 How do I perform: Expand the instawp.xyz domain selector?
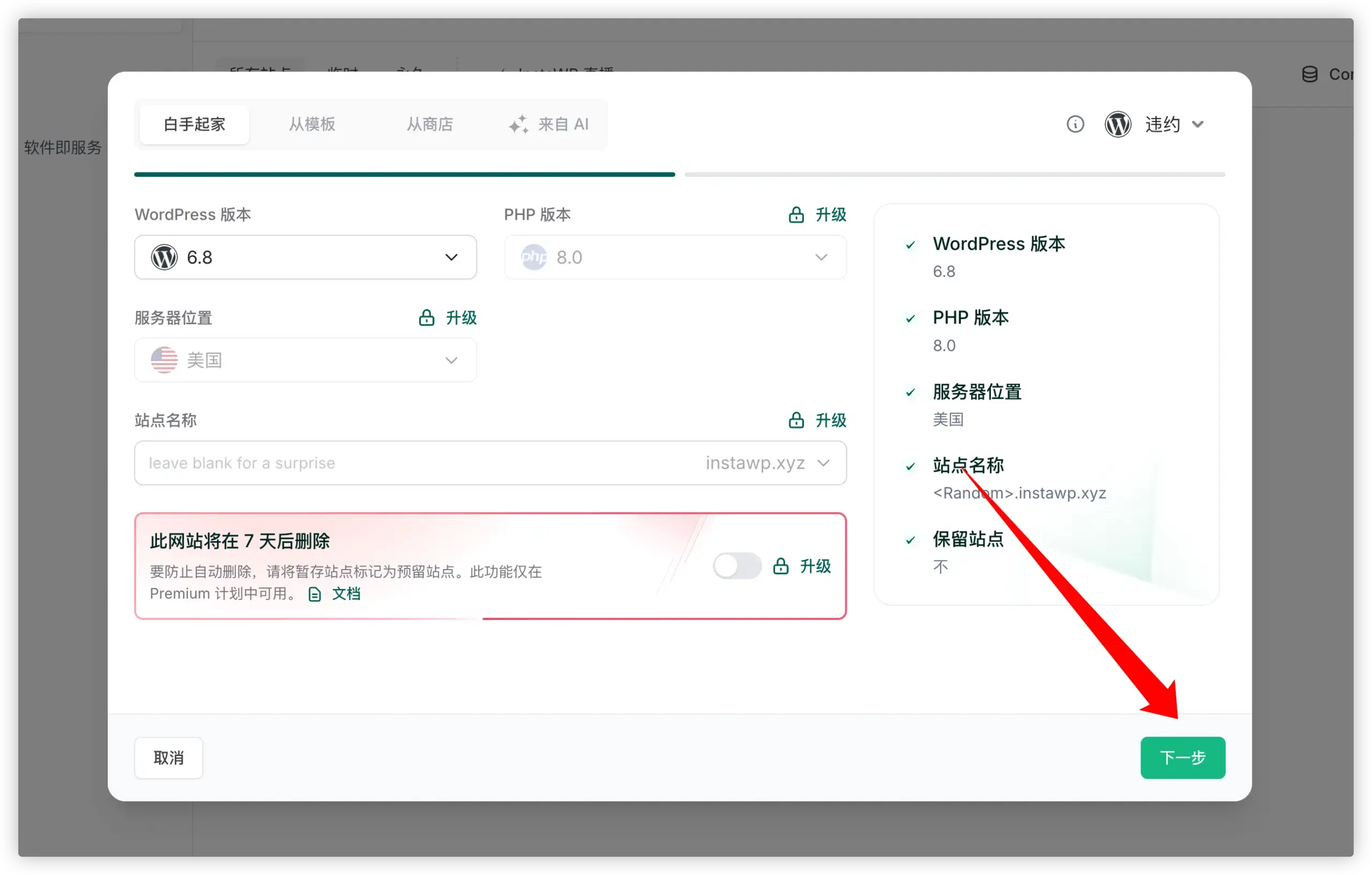click(767, 463)
